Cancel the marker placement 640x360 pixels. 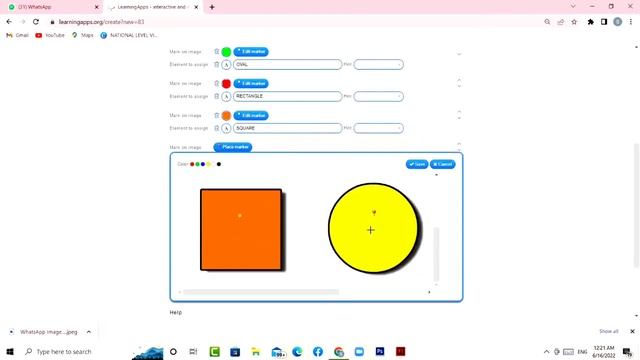(x=442, y=164)
